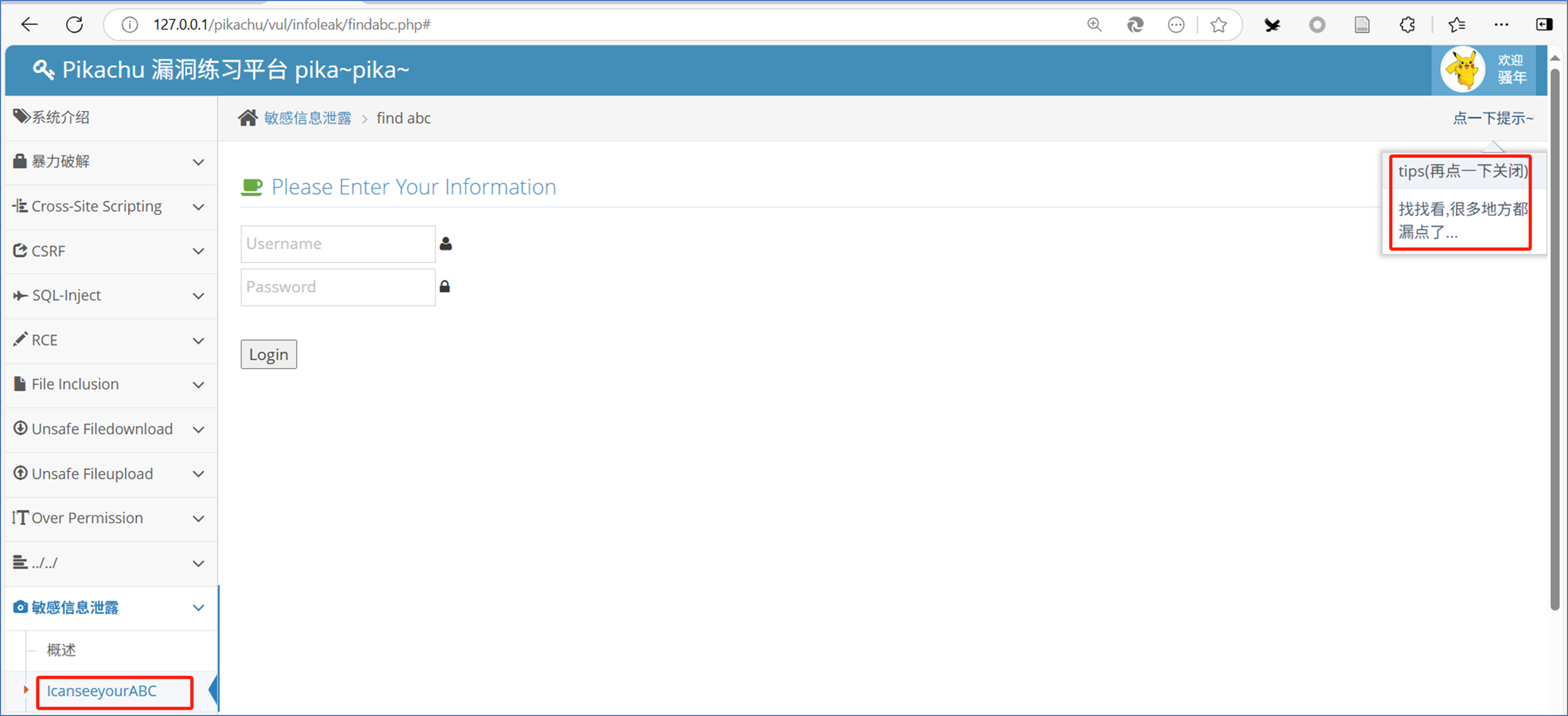This screenshot has height=716, width=1568.
Task: Click the Pikachu avatar image
Action: [1462, 69]
